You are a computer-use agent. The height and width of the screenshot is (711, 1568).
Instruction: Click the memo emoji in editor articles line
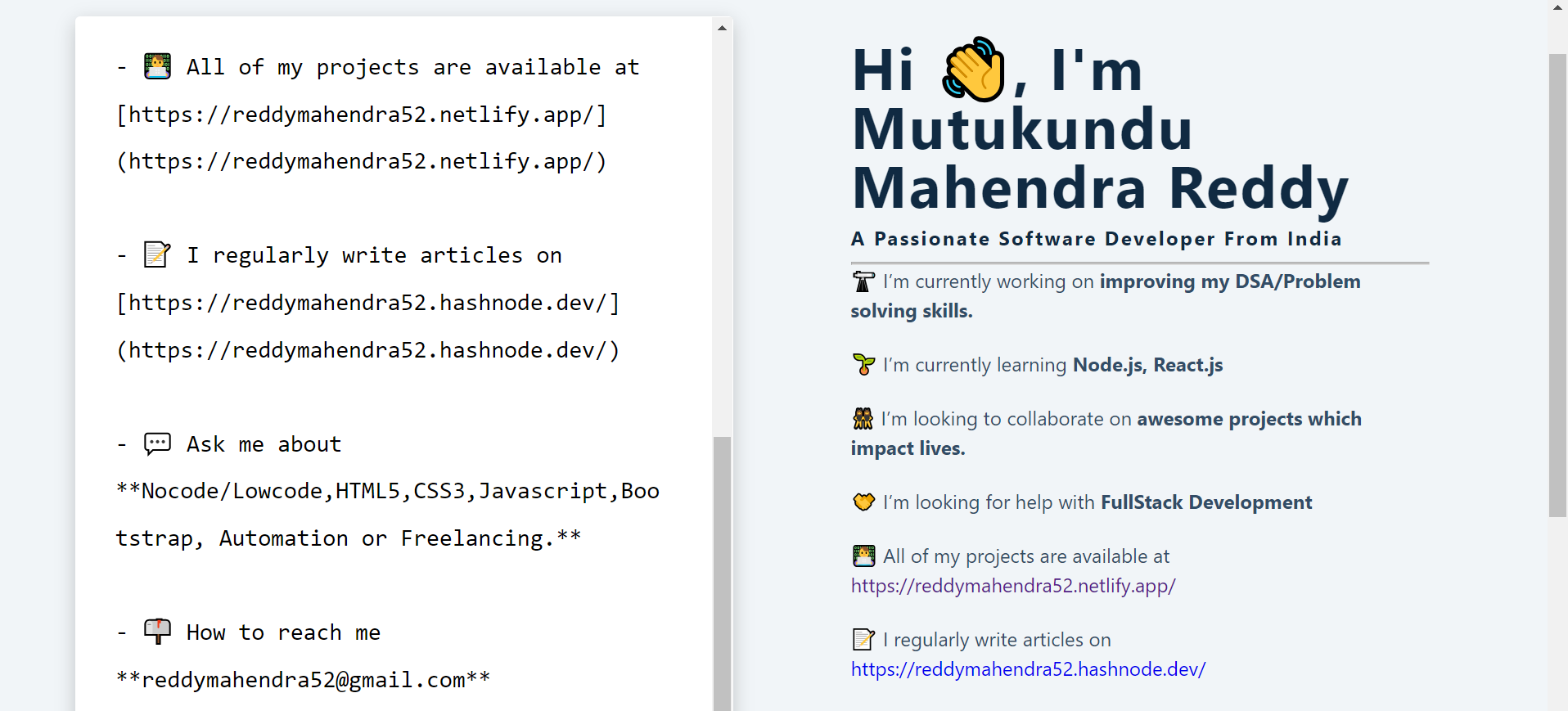click(157, 254)
